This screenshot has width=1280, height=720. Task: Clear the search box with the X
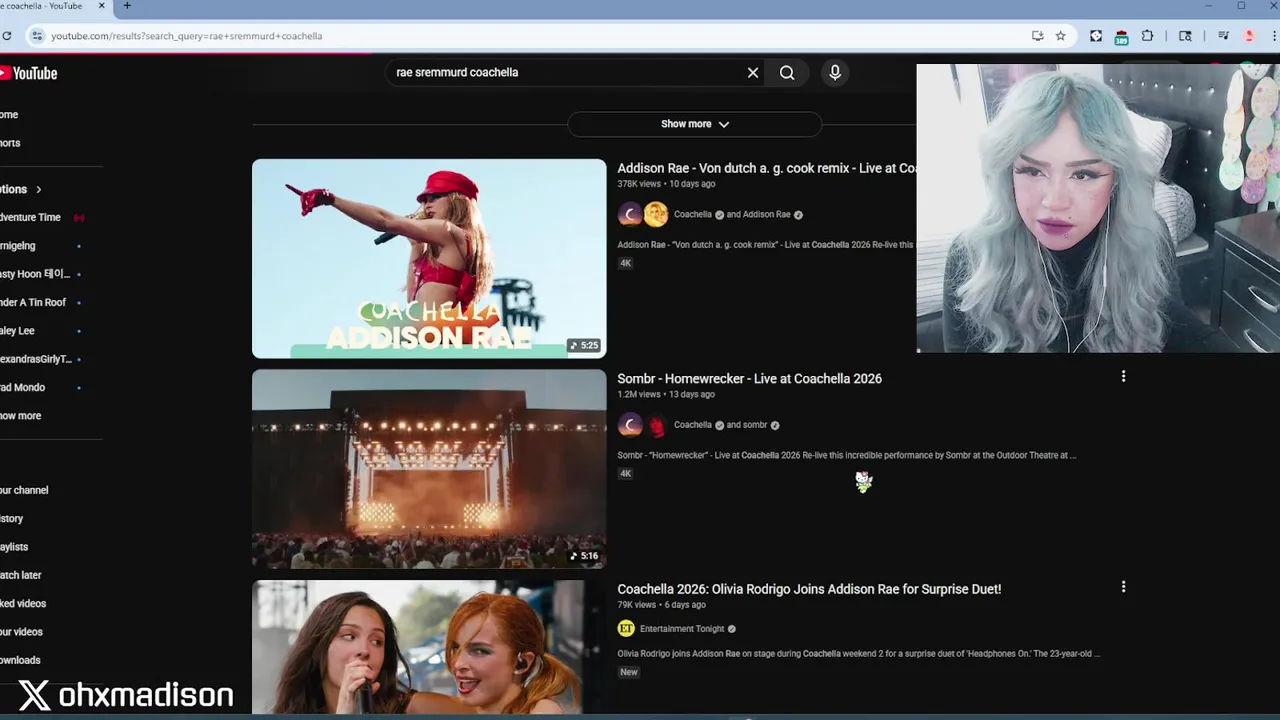(753, 72)
